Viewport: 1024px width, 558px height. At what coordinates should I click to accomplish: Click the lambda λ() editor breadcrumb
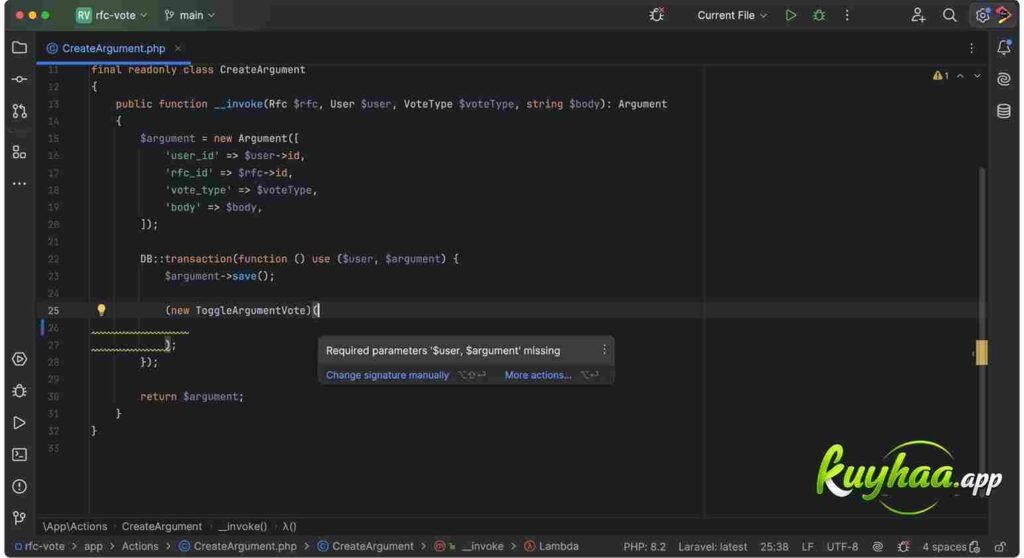(x=289, y=526)
